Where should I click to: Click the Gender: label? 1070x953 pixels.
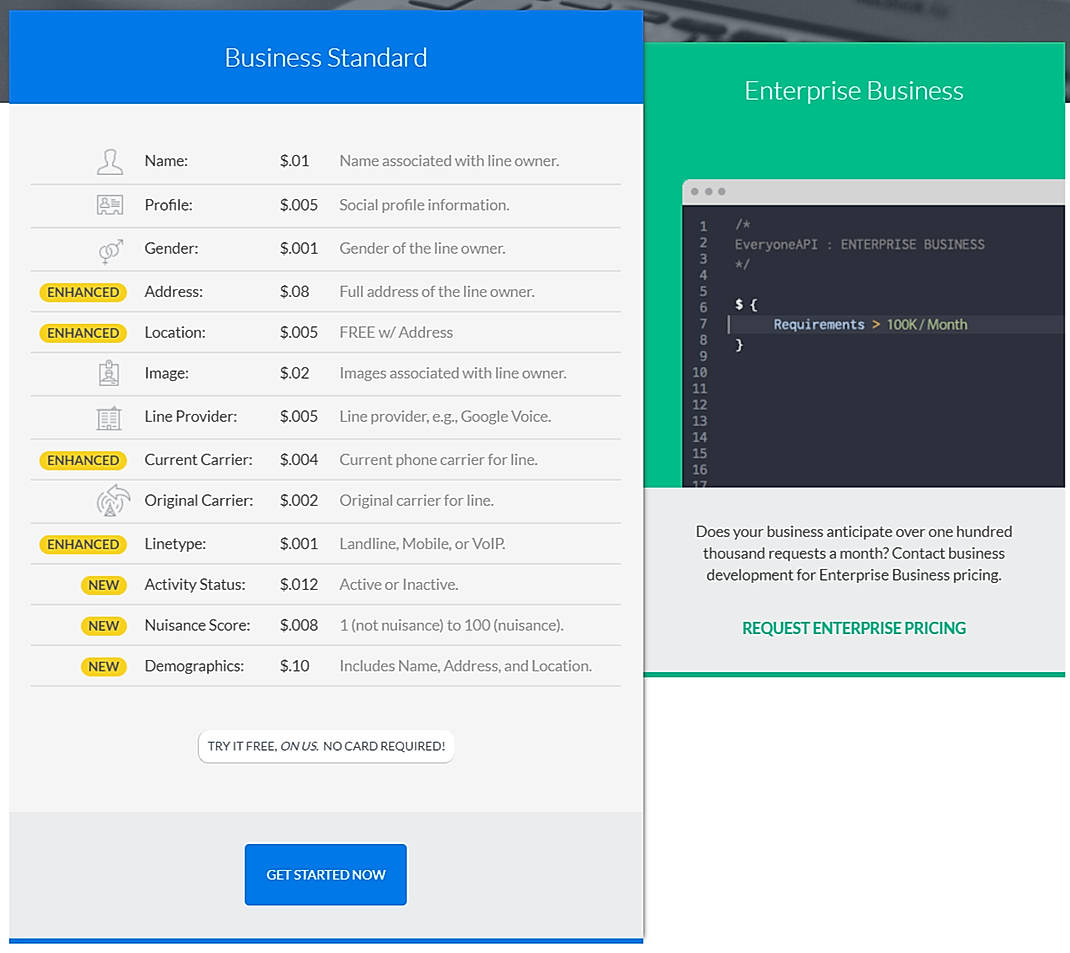click(171, 248)
